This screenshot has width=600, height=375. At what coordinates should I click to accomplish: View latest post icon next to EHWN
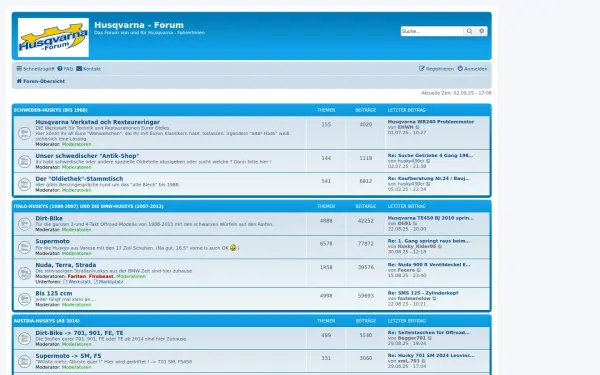click(x=417, y=127)
